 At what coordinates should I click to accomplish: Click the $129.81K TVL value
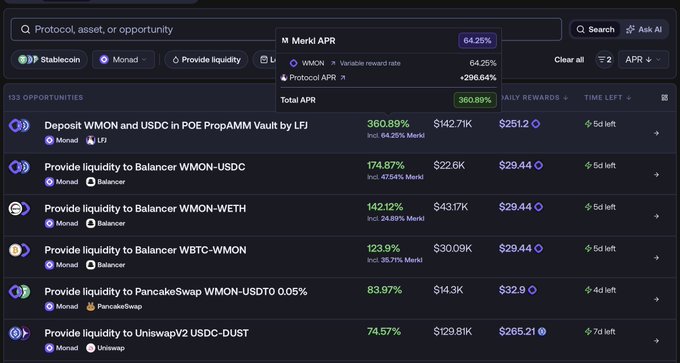point(453,331)
